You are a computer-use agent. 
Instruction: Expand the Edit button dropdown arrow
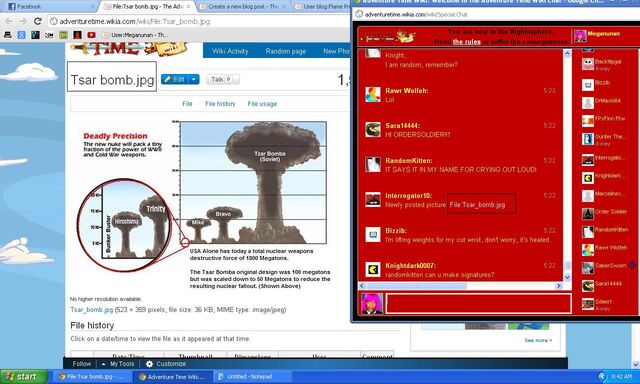pyautogui.click(x=194, y=79)
